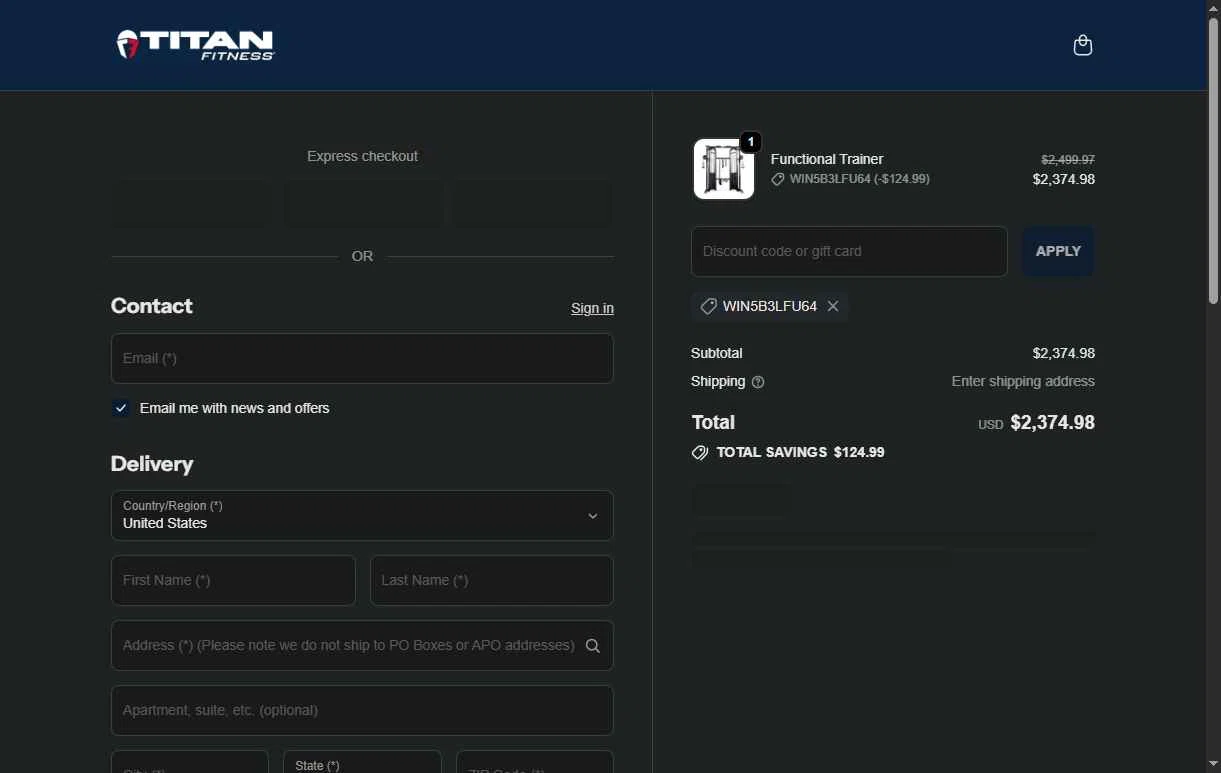Click the Enter shipping address text
The image size is (1221, 773).
pos(1023,381)
